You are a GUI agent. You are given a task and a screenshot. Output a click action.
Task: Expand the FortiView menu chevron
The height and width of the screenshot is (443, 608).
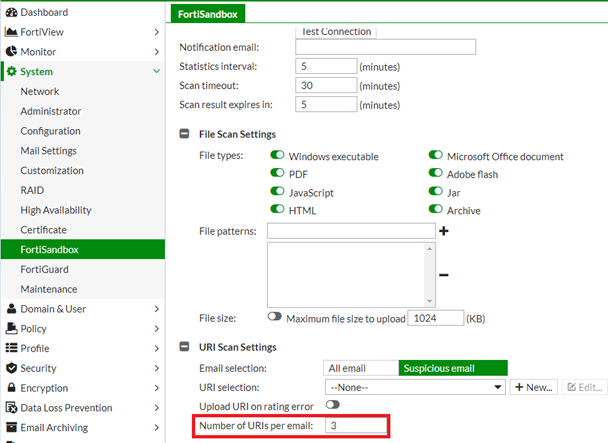pyautogui.click(x=157, y=32)
